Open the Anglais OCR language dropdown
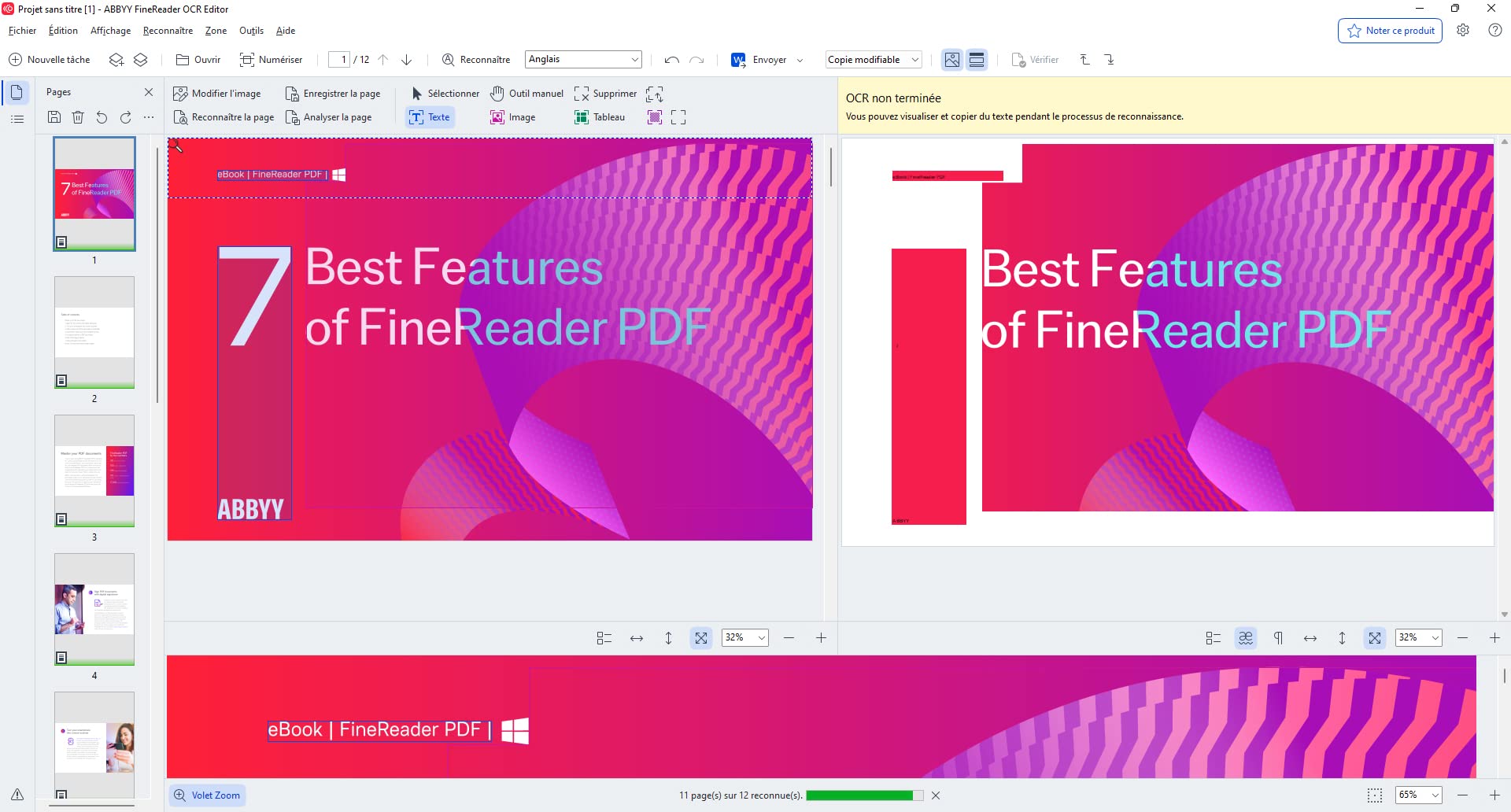This screenshot has width=1511, height=812. [583, 60]
